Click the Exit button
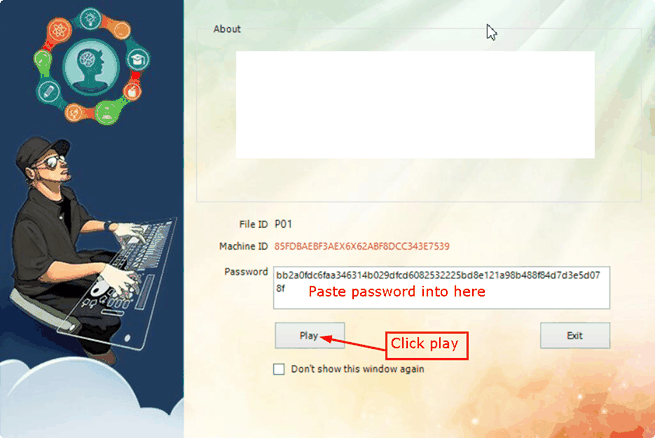Screen dimensions: 655x438 tap(575, 335)
